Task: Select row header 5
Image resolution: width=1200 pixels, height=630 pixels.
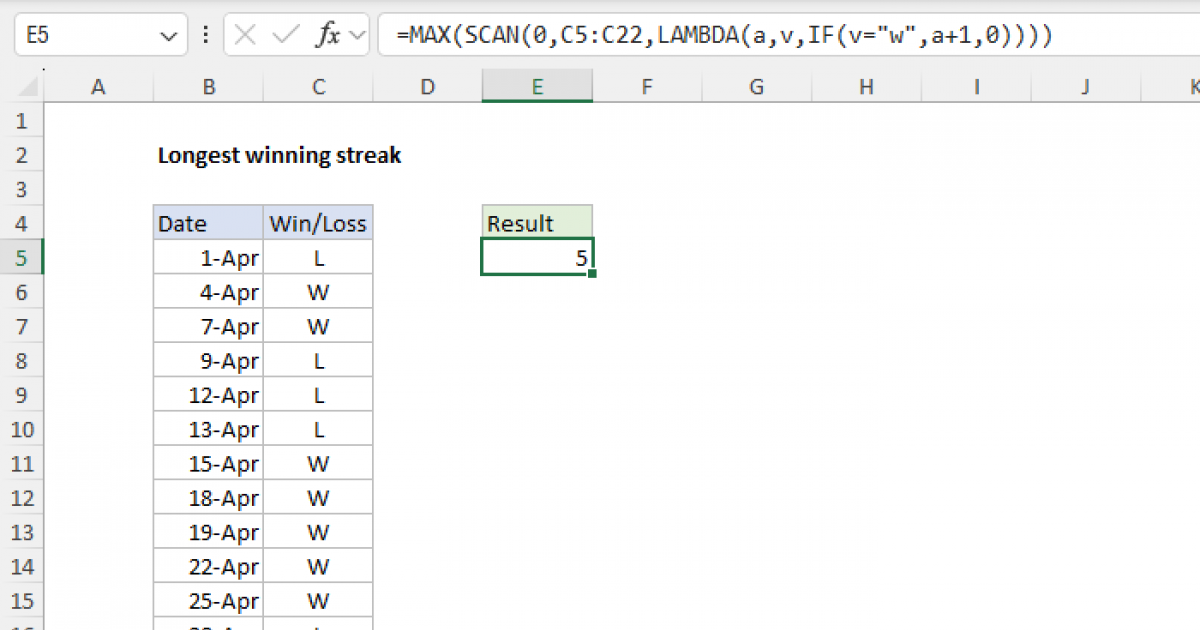Action: click(22, 258)
